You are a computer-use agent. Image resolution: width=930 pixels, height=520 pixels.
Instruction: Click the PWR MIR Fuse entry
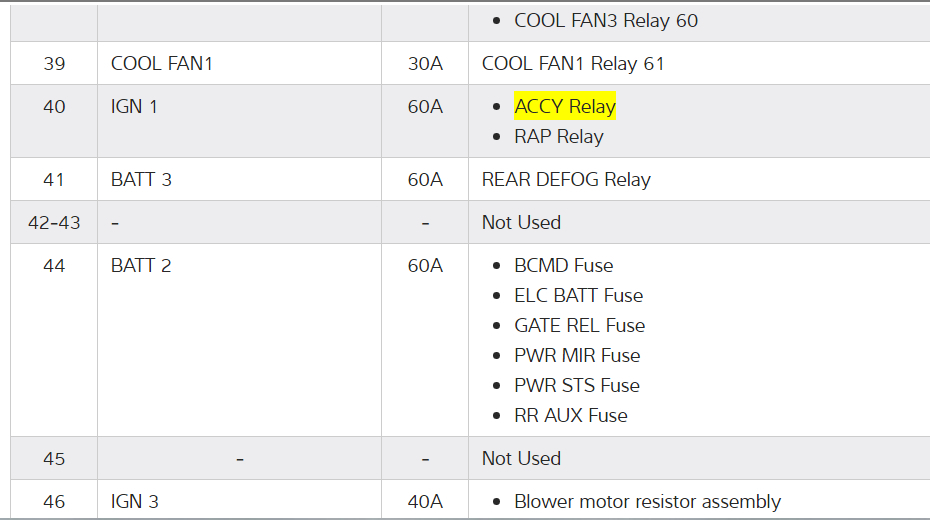pyautogui.click(x=577, y=356)
